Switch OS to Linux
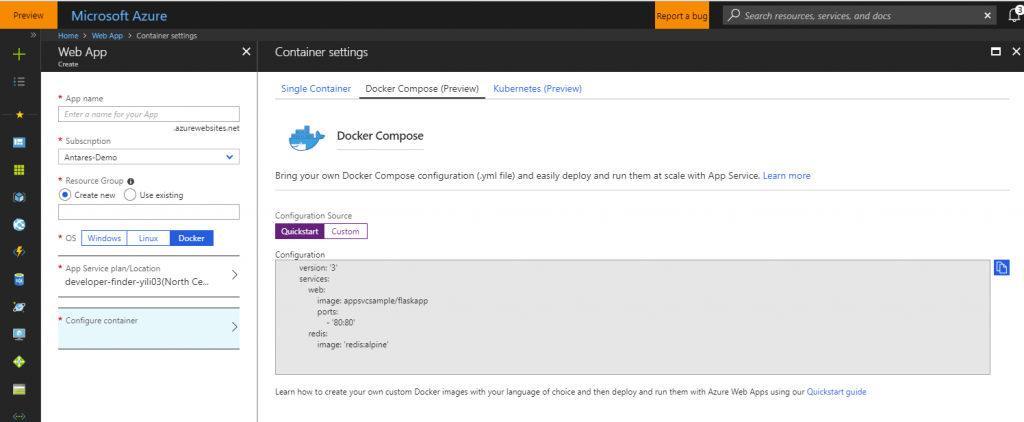The image size is (1024, 422). pos(148,238)
